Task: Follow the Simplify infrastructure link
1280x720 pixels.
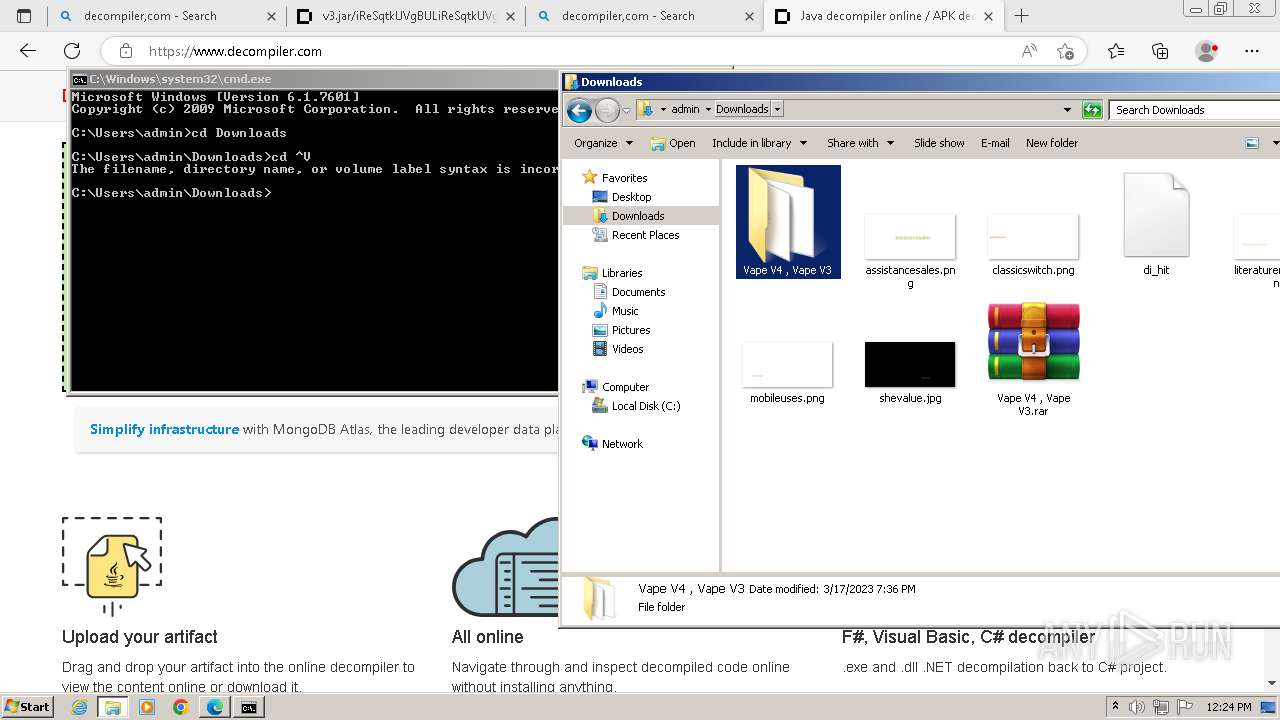Action: (164, 429)
